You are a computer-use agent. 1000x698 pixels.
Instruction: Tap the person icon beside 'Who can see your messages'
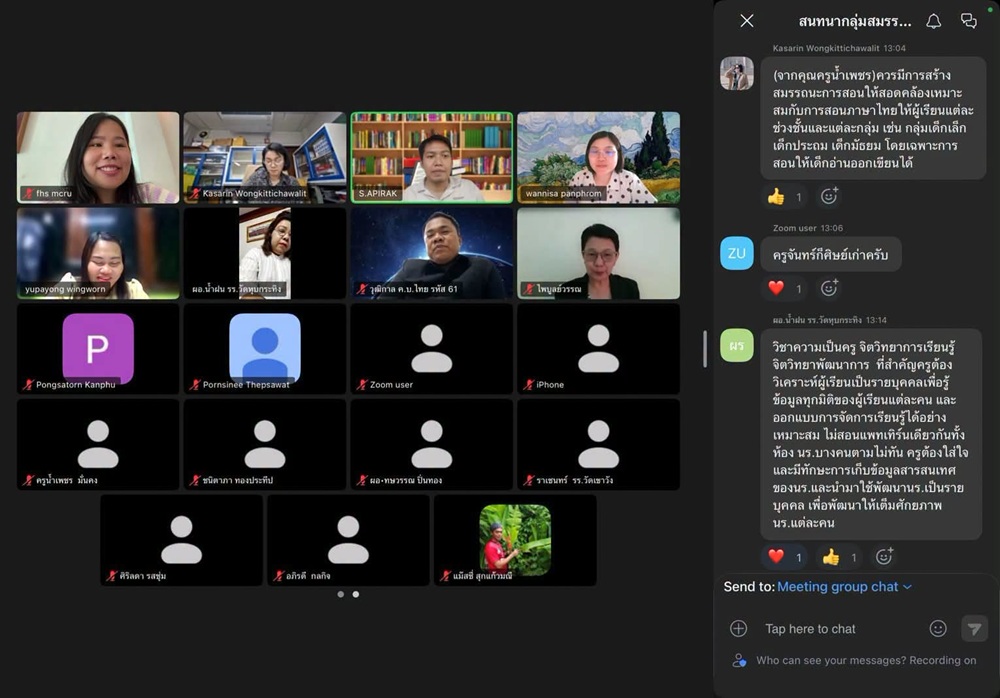[739, 660]
